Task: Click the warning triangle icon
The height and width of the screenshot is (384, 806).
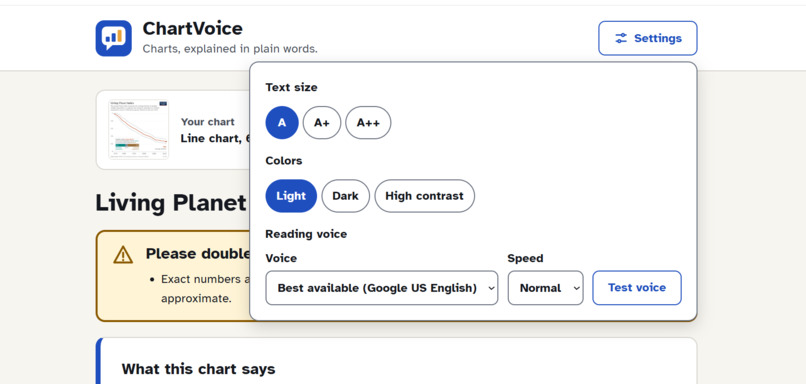Action: coord(123,254)
